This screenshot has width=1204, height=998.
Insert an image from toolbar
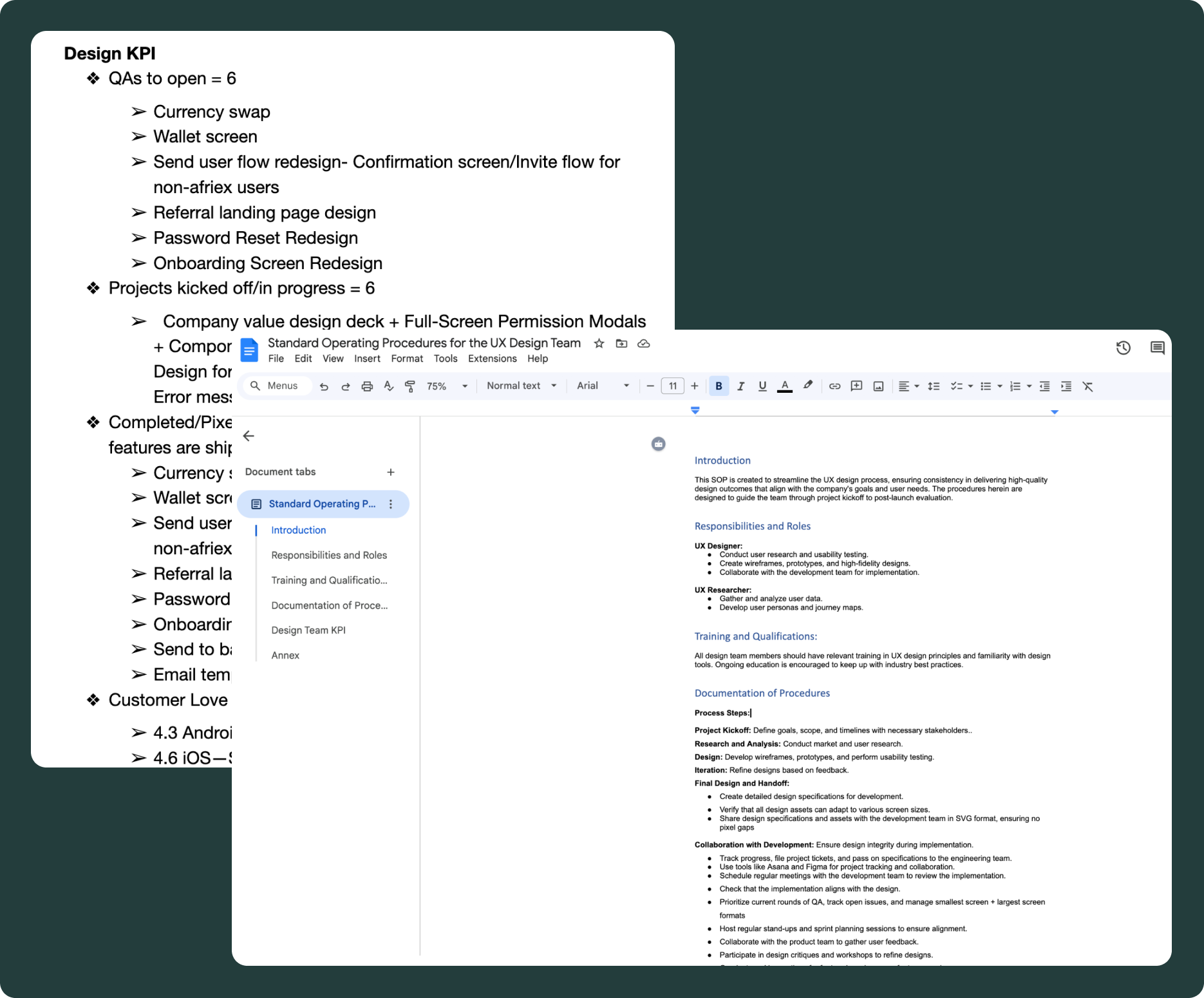point(878,386)
